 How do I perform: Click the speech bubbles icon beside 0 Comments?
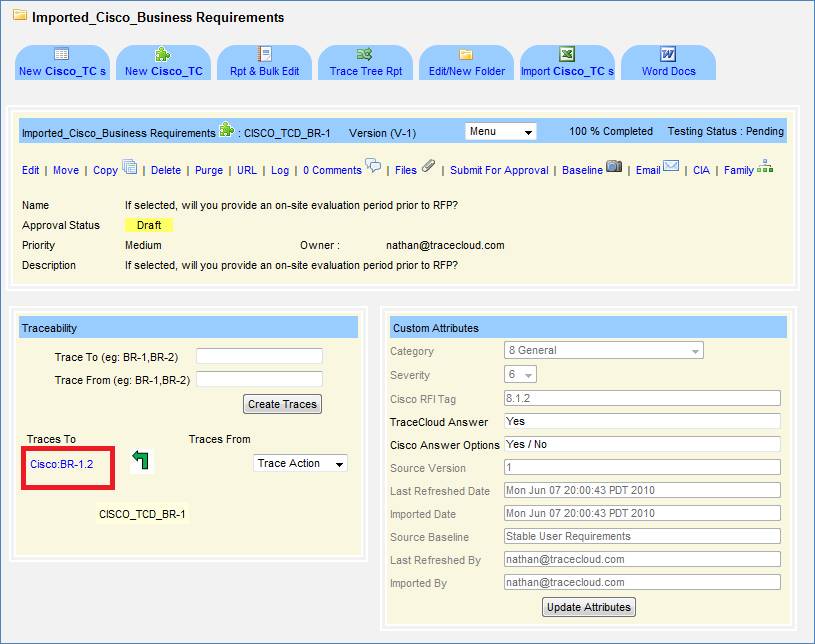click(x=373, y=166)
